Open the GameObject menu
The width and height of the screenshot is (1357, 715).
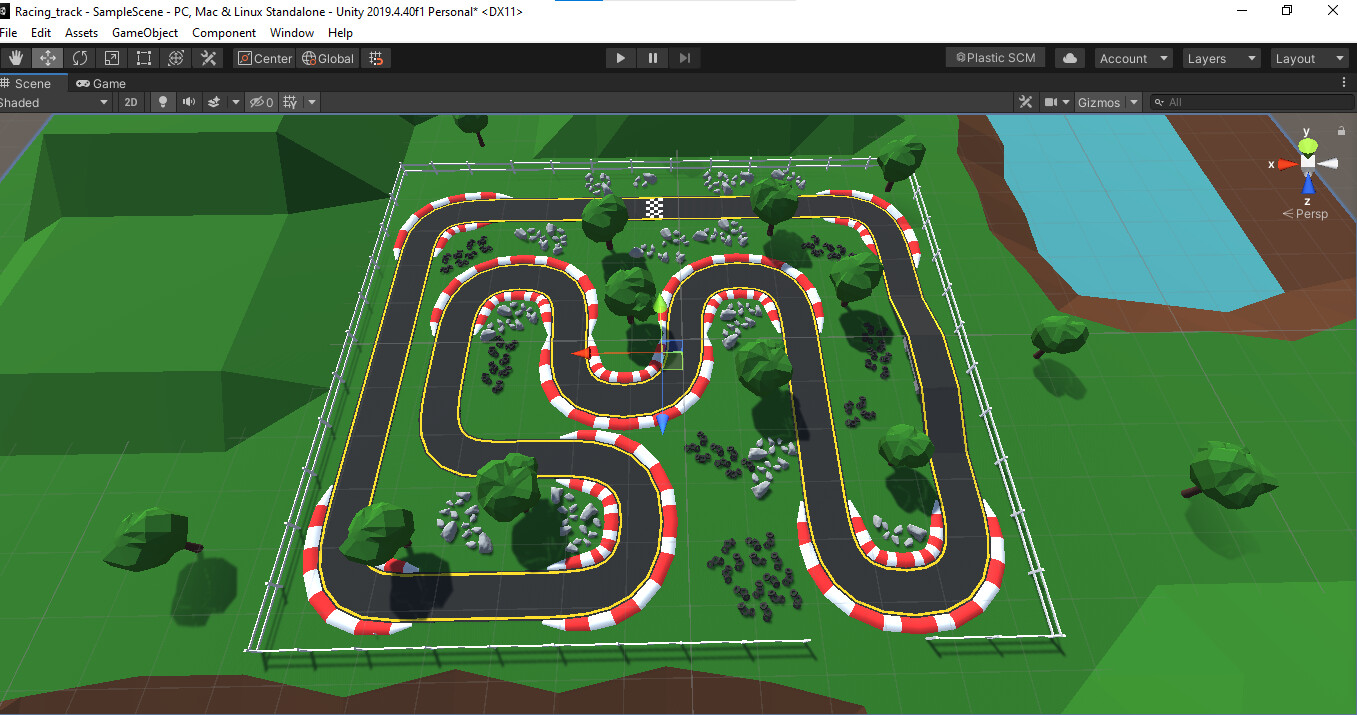point(145,32)
